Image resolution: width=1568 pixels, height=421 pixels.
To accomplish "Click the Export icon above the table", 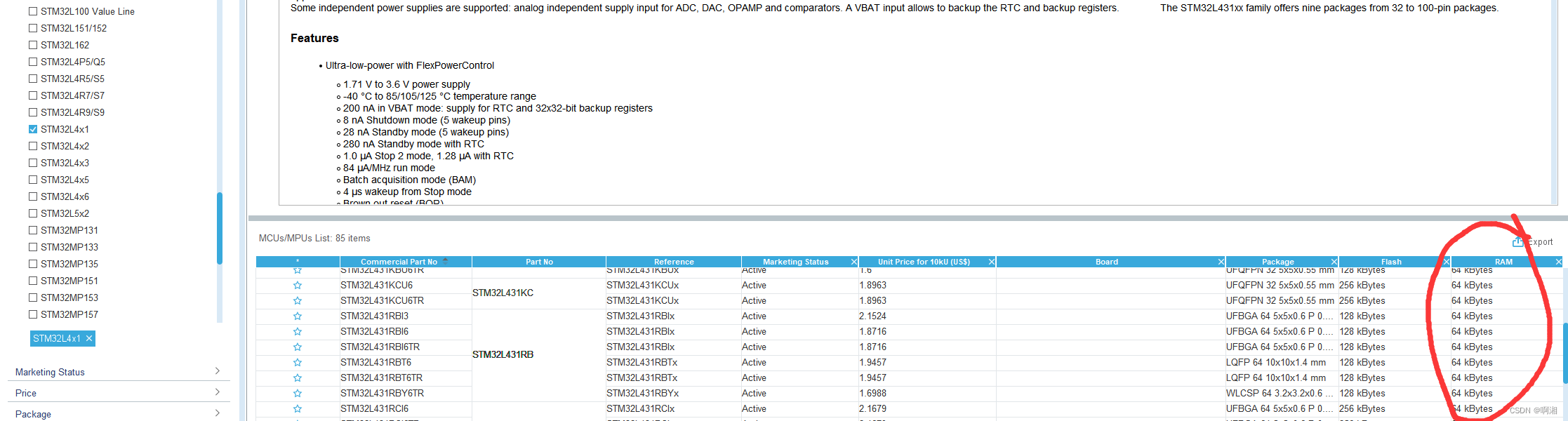I will 1517,241.
